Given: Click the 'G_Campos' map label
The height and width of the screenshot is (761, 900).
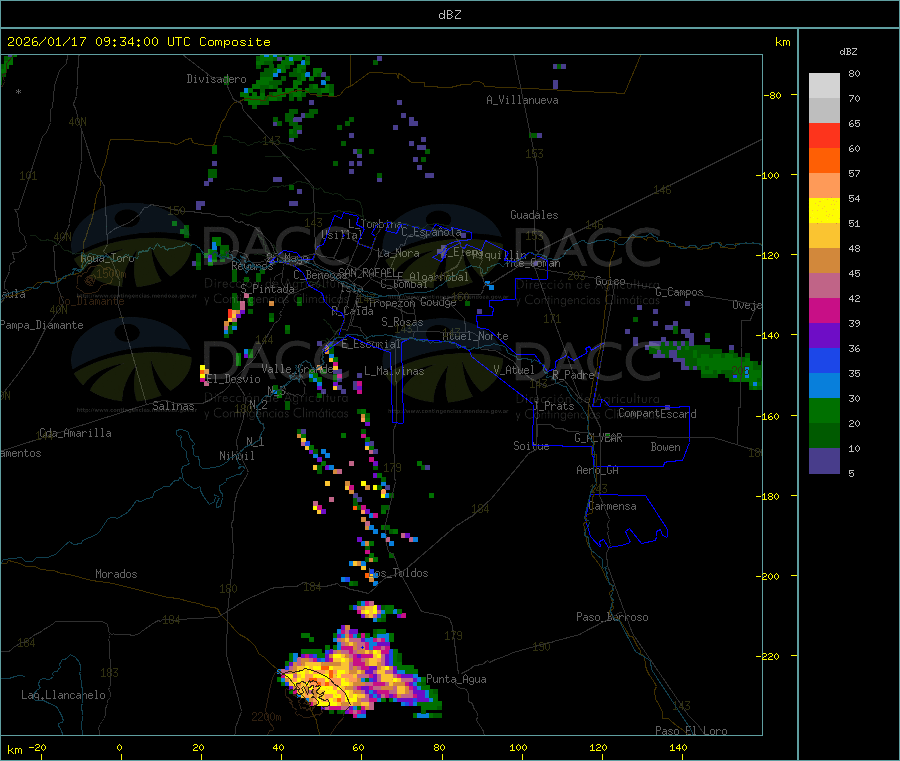Looking at the screenshot, I should (679, 292).
